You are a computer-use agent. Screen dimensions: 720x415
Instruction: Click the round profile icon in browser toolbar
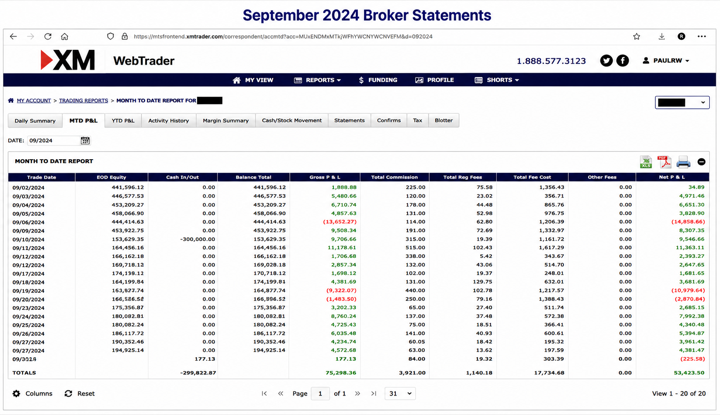[x=681, y=36]
